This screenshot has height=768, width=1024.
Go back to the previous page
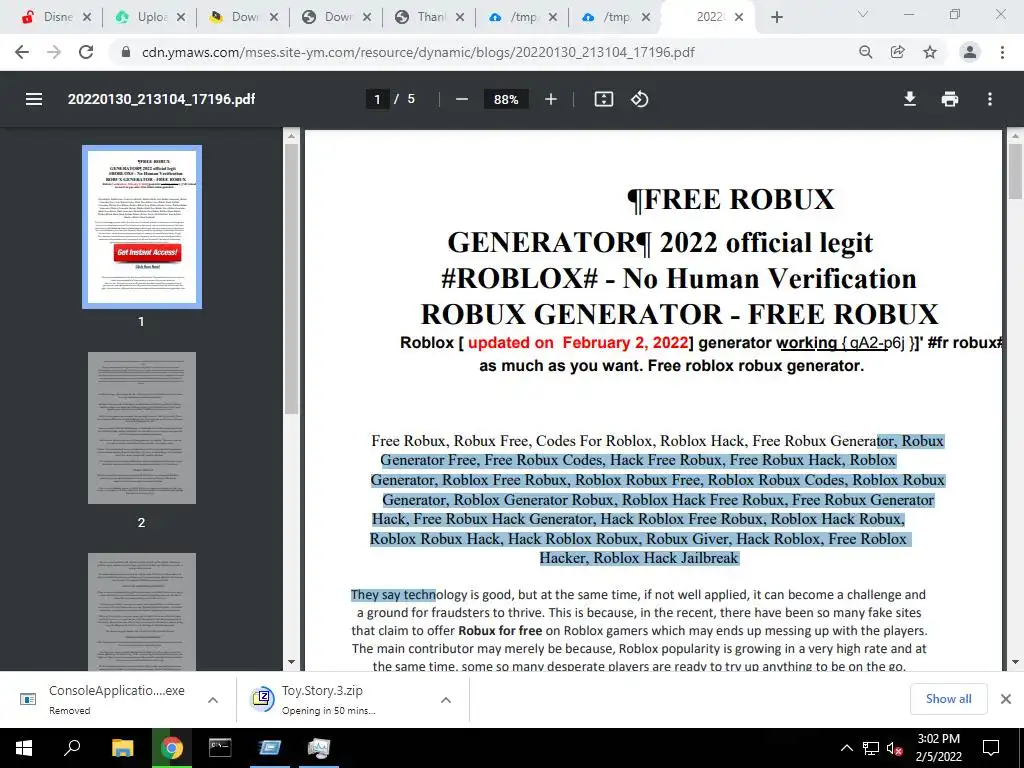(x=22, y=52)
